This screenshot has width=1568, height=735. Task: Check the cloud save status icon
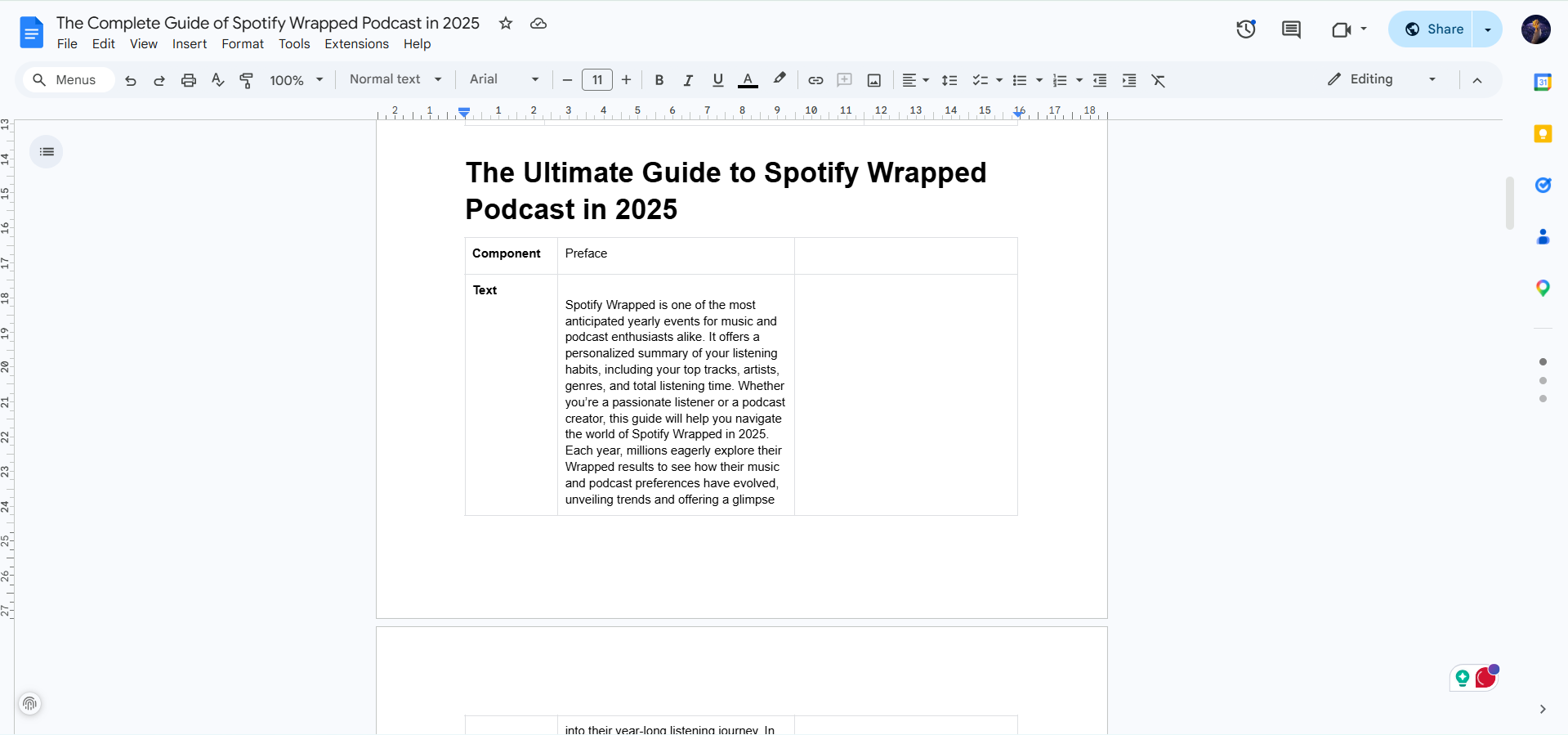[x=538, y=23]
